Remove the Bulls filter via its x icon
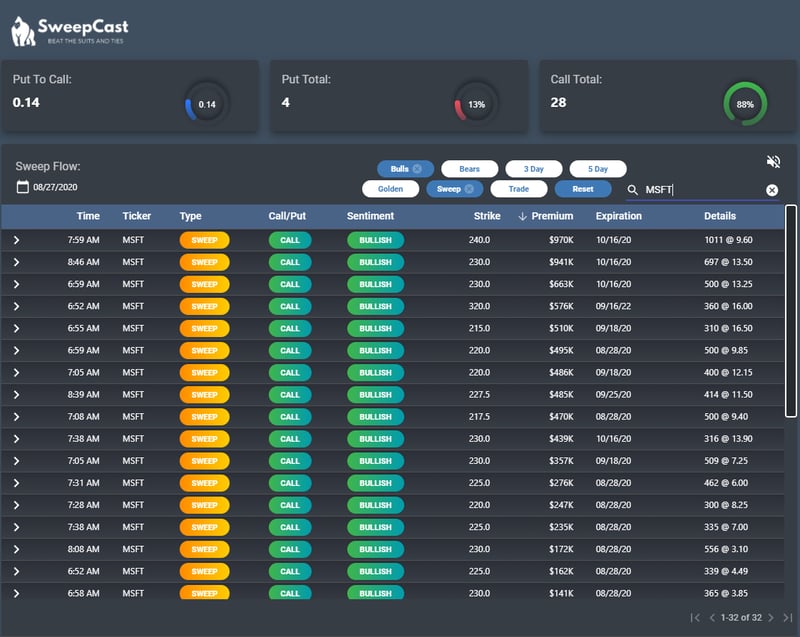Screen dimensions: 800x637 (x=417, y=169)
